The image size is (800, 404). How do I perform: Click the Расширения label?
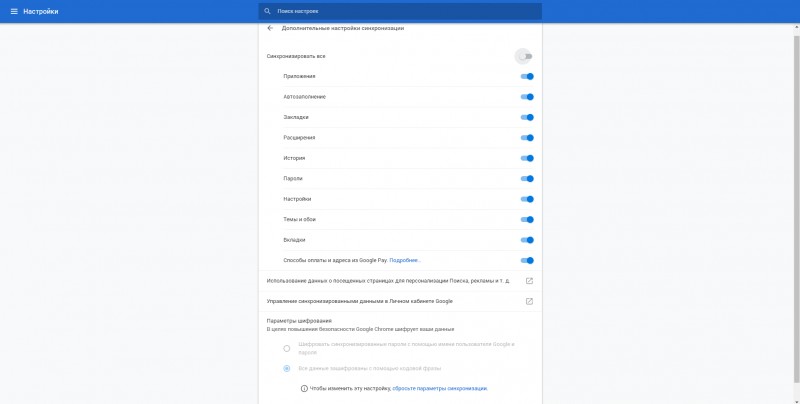(x=299, y=138)
